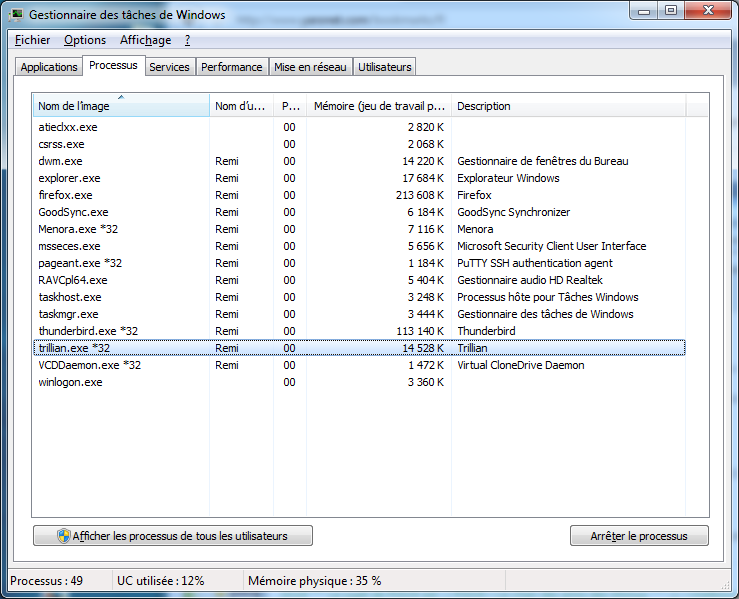This screenshot has width=739, height=599.
Task: Click the Arrêter le processus button
Action: point(639,536)
